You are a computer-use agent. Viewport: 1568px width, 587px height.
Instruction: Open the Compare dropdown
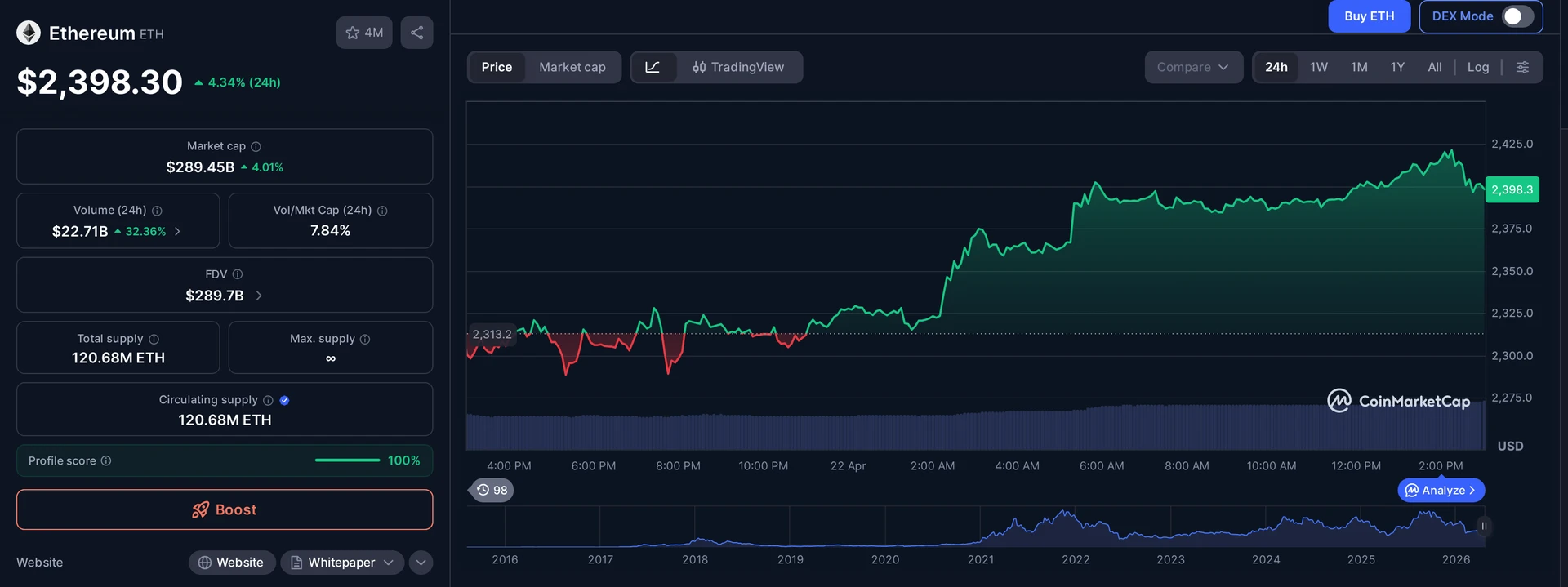[x=1193, y=67]
